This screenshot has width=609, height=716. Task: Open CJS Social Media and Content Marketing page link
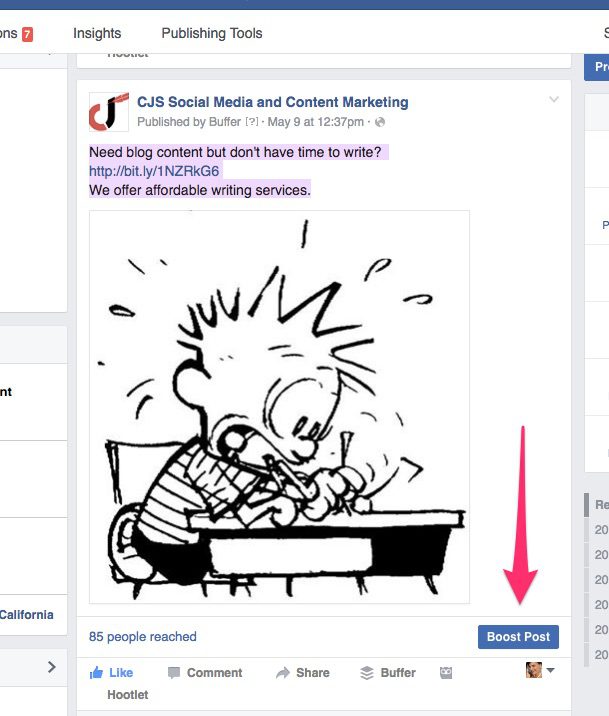point(273,102)
